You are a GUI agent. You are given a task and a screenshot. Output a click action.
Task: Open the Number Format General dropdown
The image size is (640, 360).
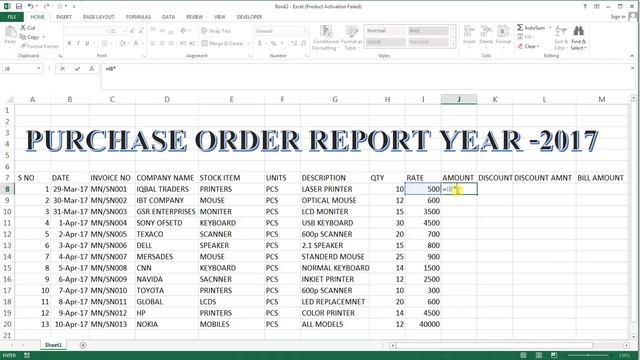(x=304, y=31)
